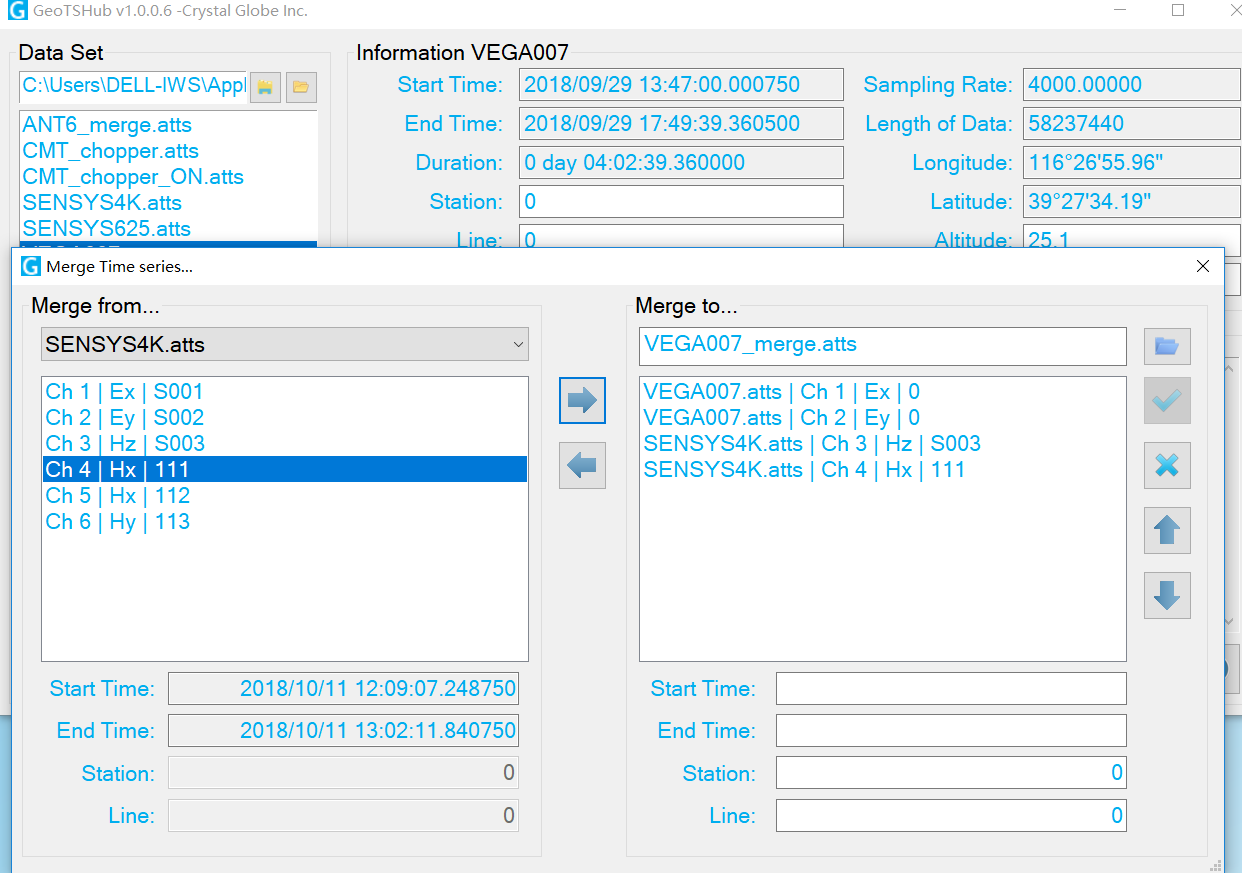The image size is (1242, 873).
Task: Select Ch 5 | Hx | 112 row
Action: click(x=285, y=496)
